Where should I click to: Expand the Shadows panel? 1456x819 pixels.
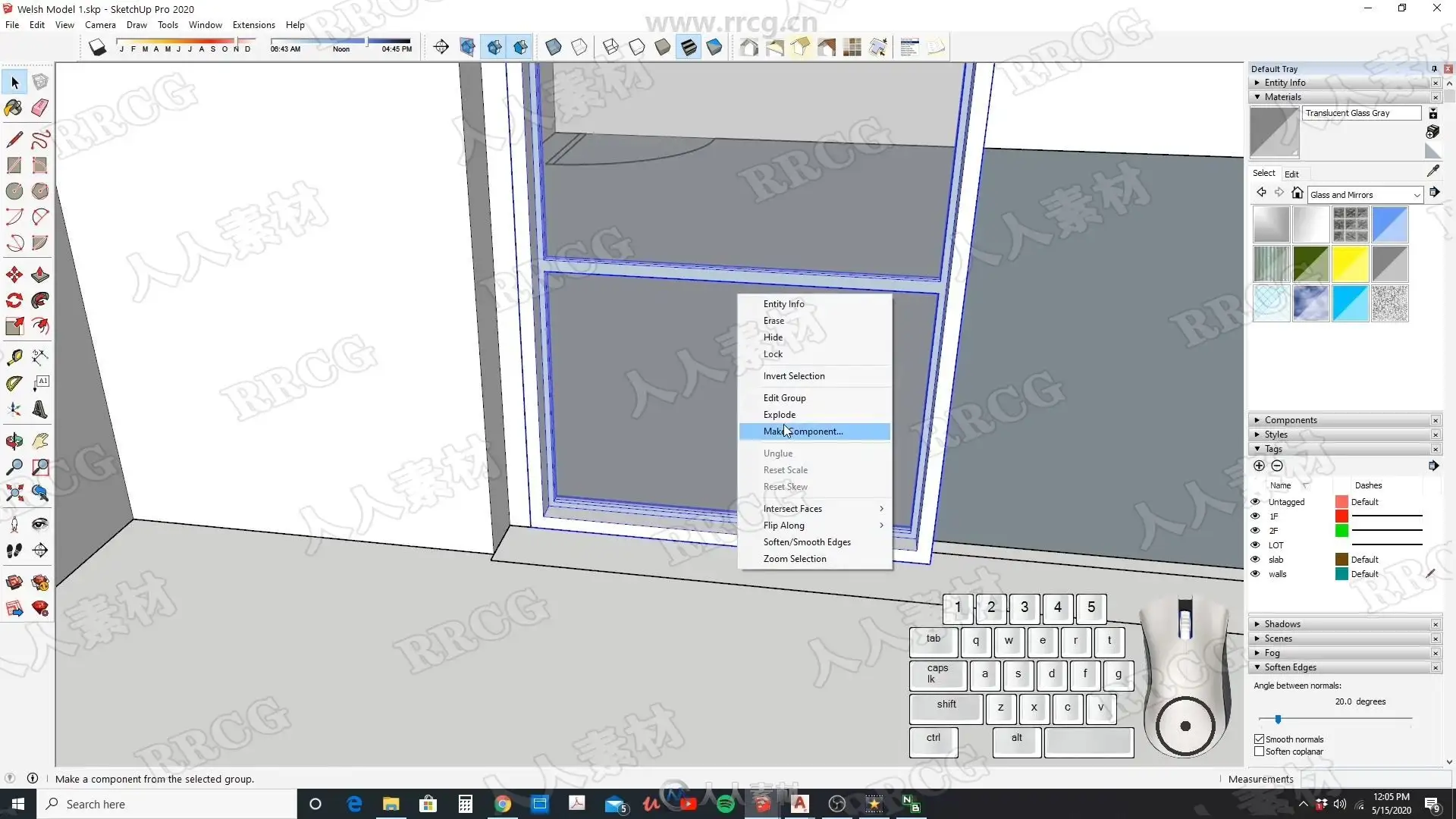(x=1282, y=624)
